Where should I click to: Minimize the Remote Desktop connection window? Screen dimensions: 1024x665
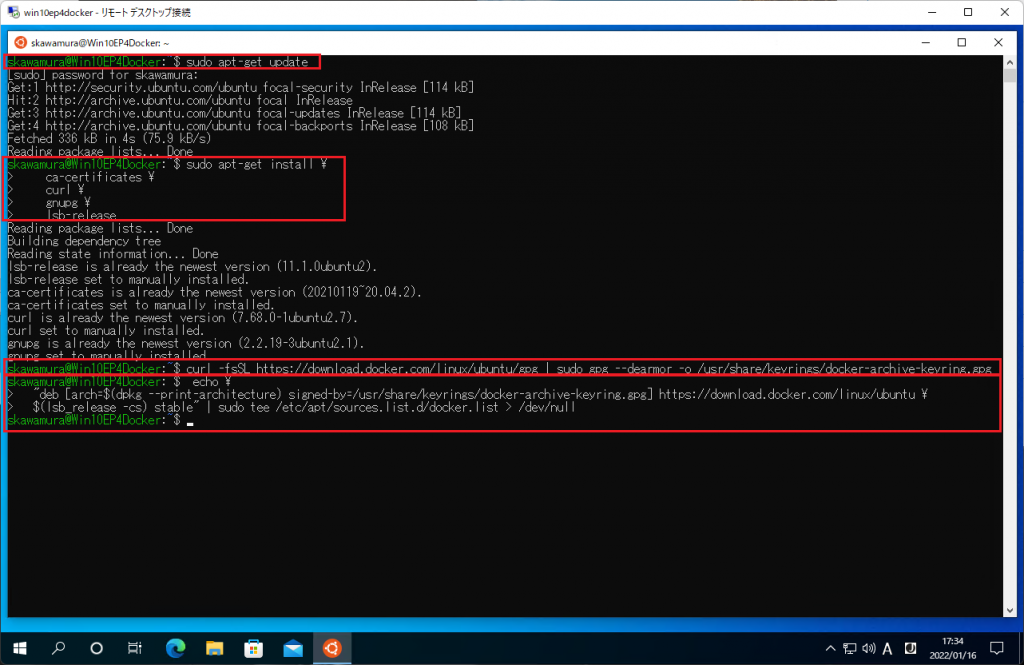pyautogui.click(x=932, y=12)
